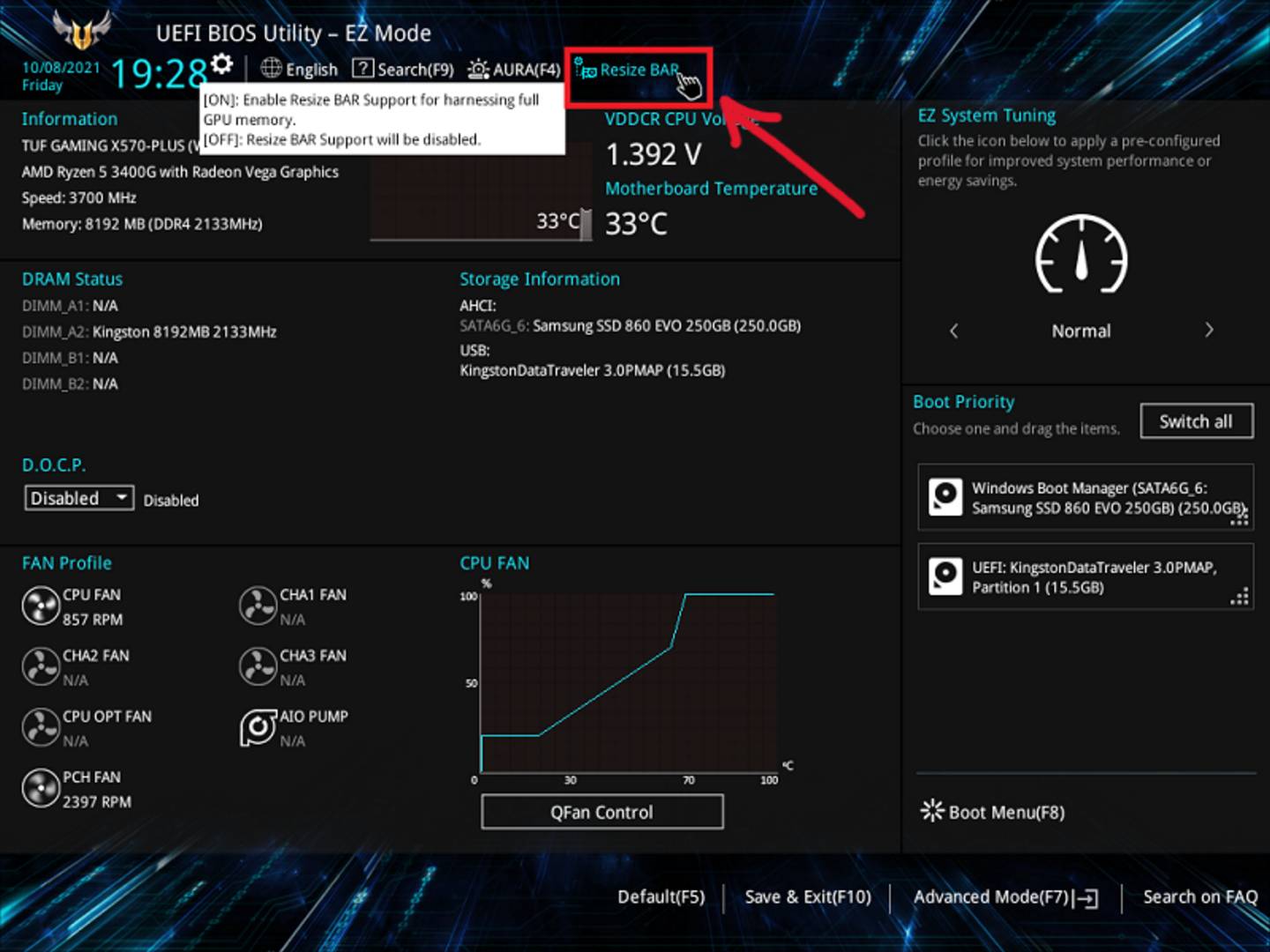Click the CHA1 FAN icon
Viewport: 1270px width, 952px height.
click(x=258, y=606)
